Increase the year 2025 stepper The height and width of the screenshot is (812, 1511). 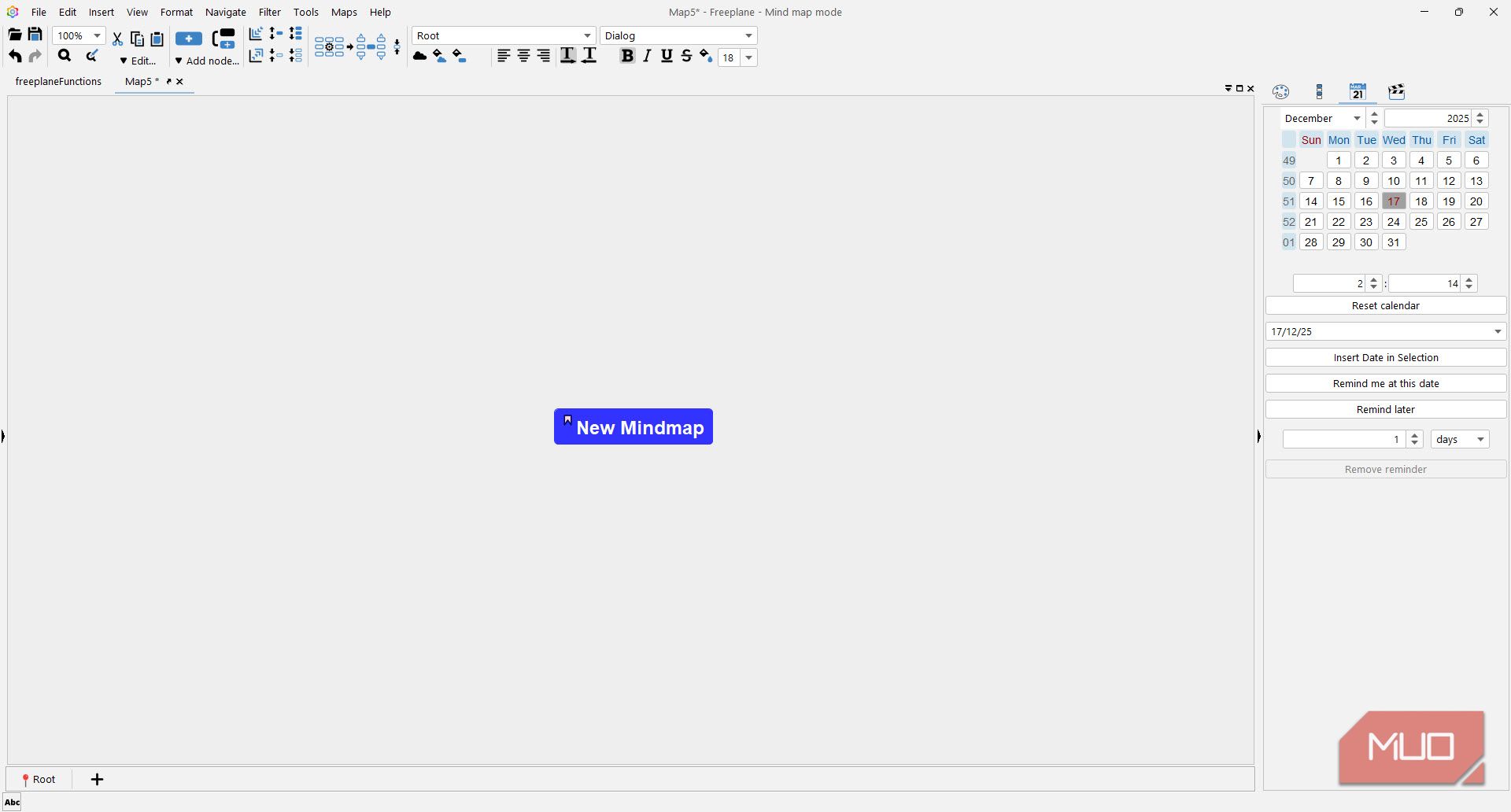click(x=1480, y=114)
